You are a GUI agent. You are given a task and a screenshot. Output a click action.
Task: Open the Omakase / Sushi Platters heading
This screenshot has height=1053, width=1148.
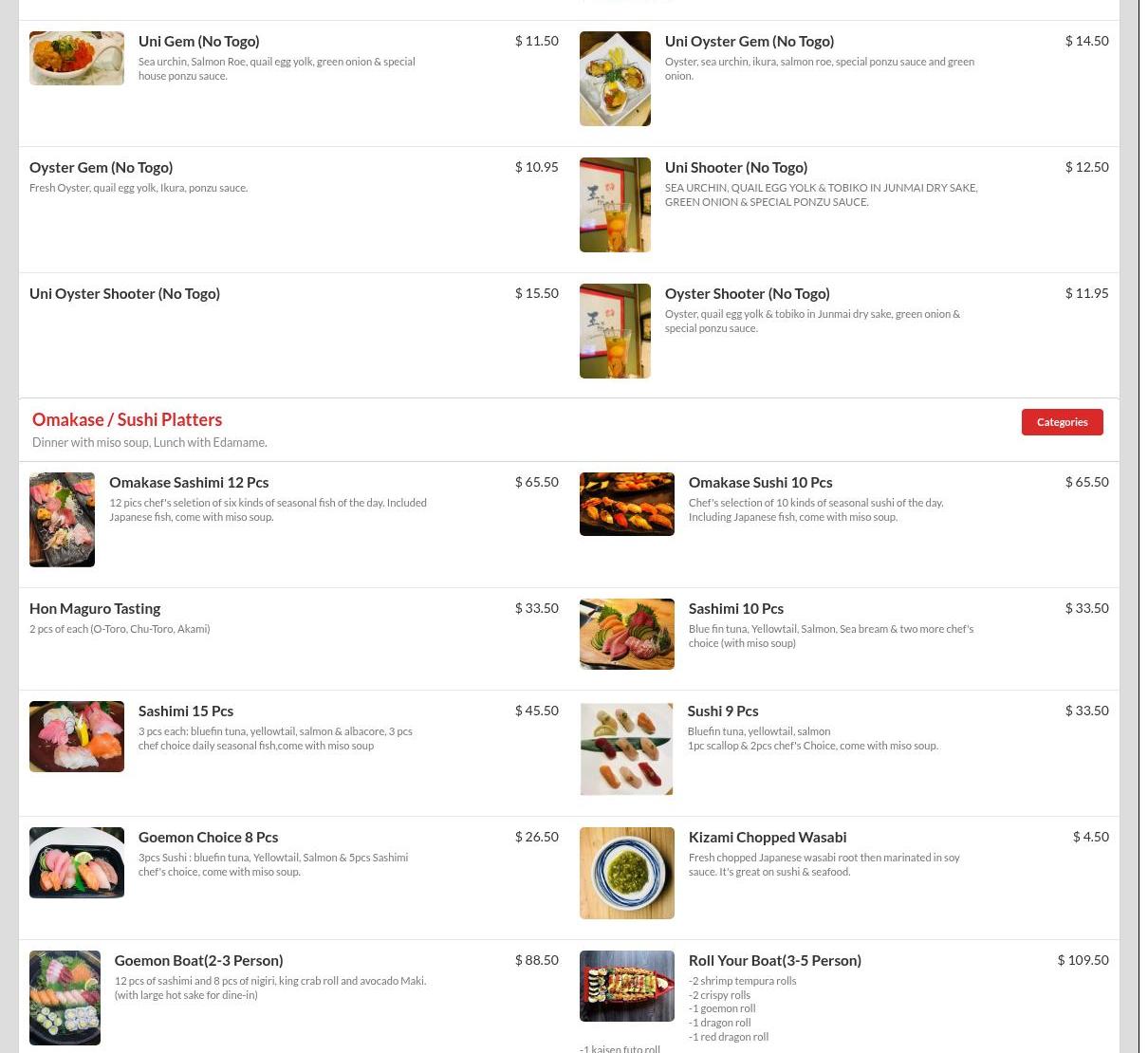127,419
